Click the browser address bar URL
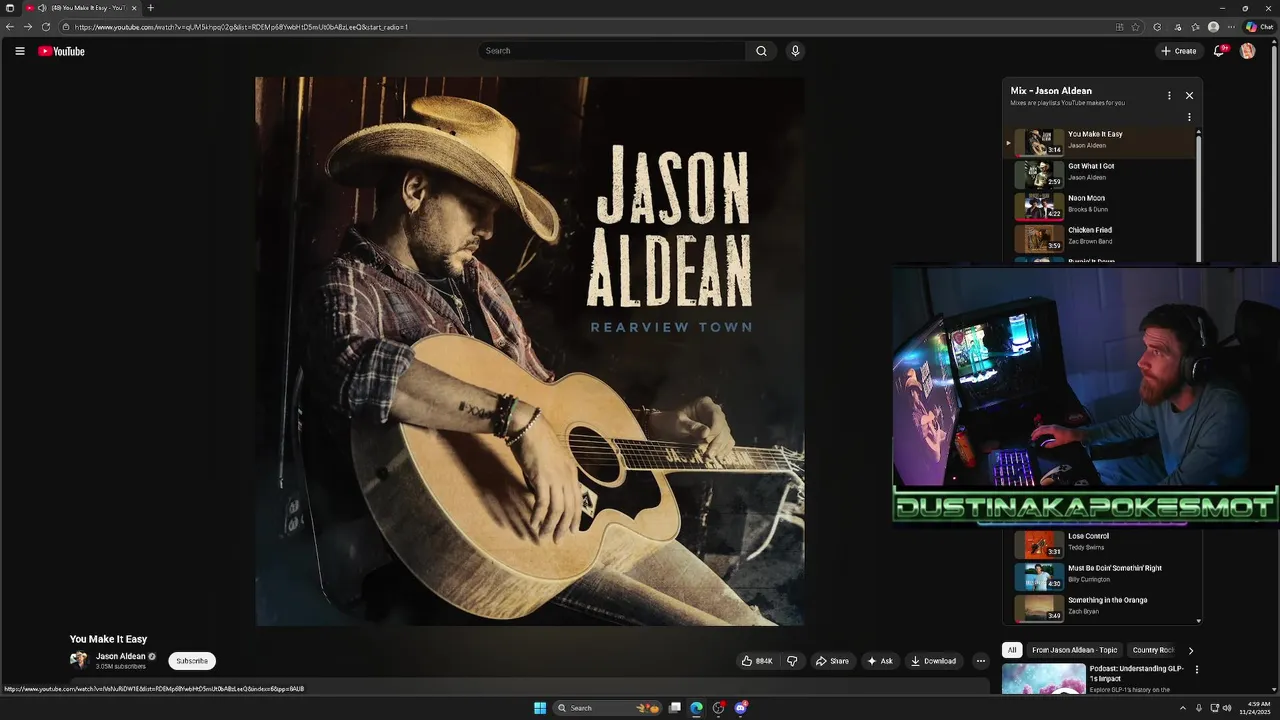 click(x=241, y=27)
